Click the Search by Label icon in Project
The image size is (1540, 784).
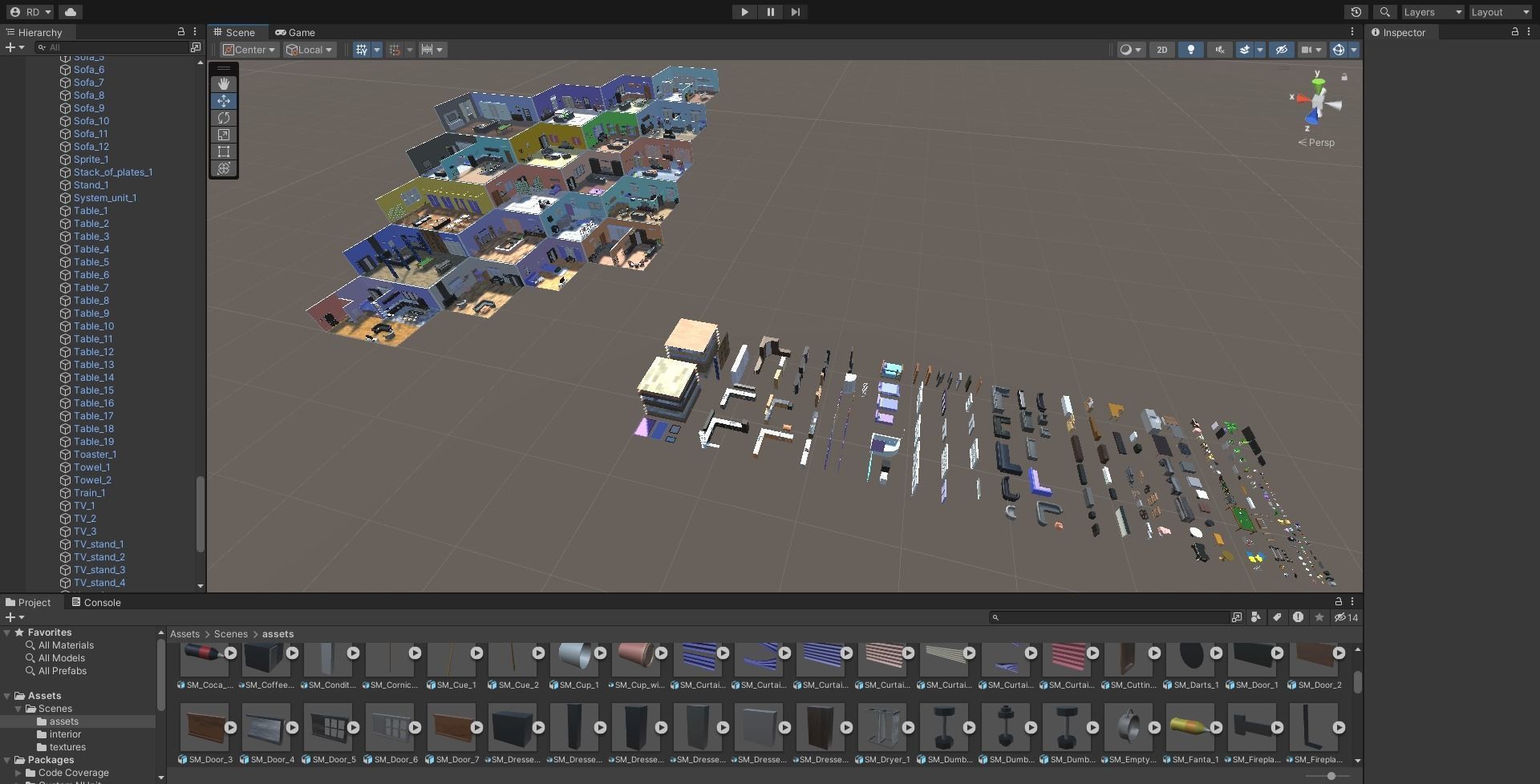click(x=1277, y=617)
